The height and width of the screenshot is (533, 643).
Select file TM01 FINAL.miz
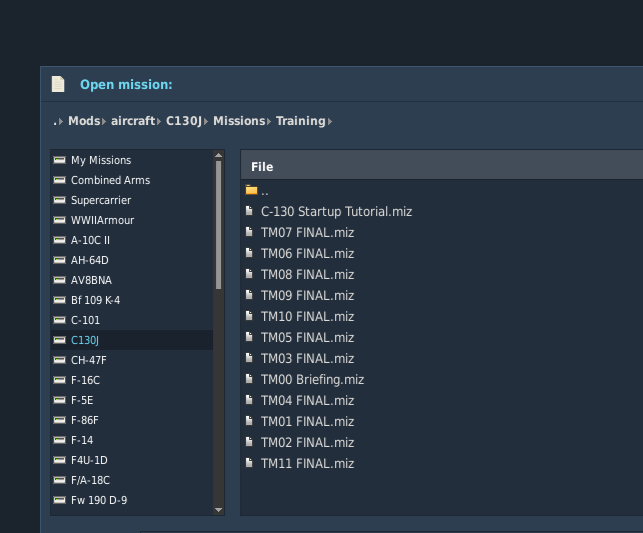[x=308, y=421]
